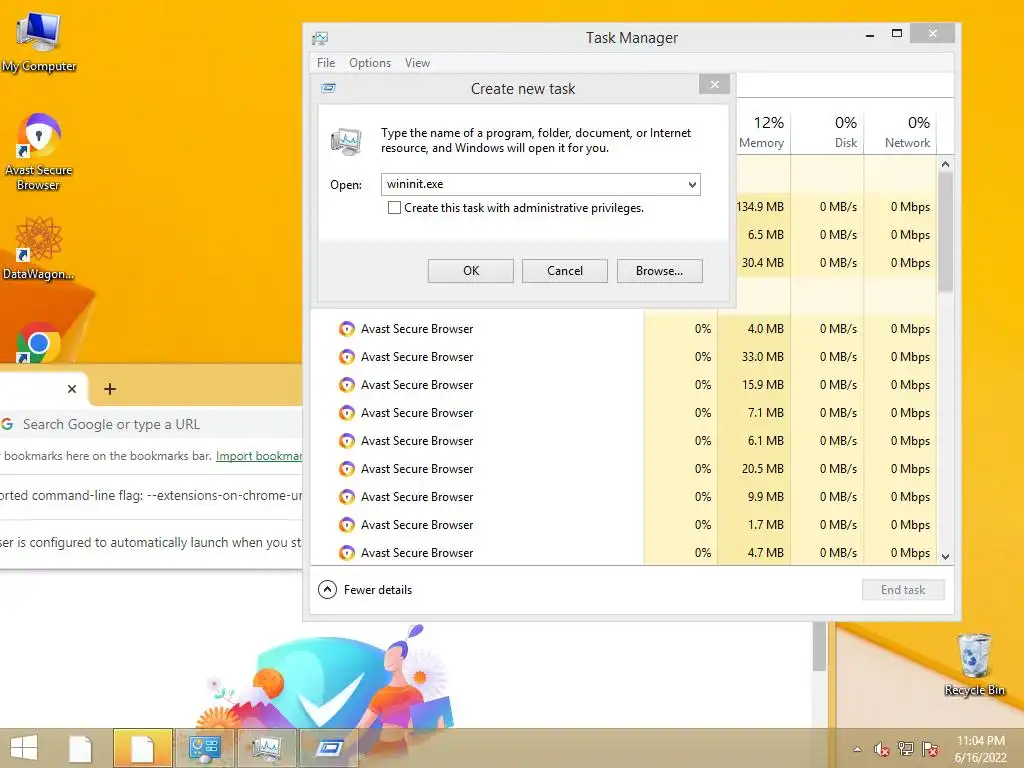
Task: Click the Avast icon in the 4.0 MB row
Action: pos(347,328)
